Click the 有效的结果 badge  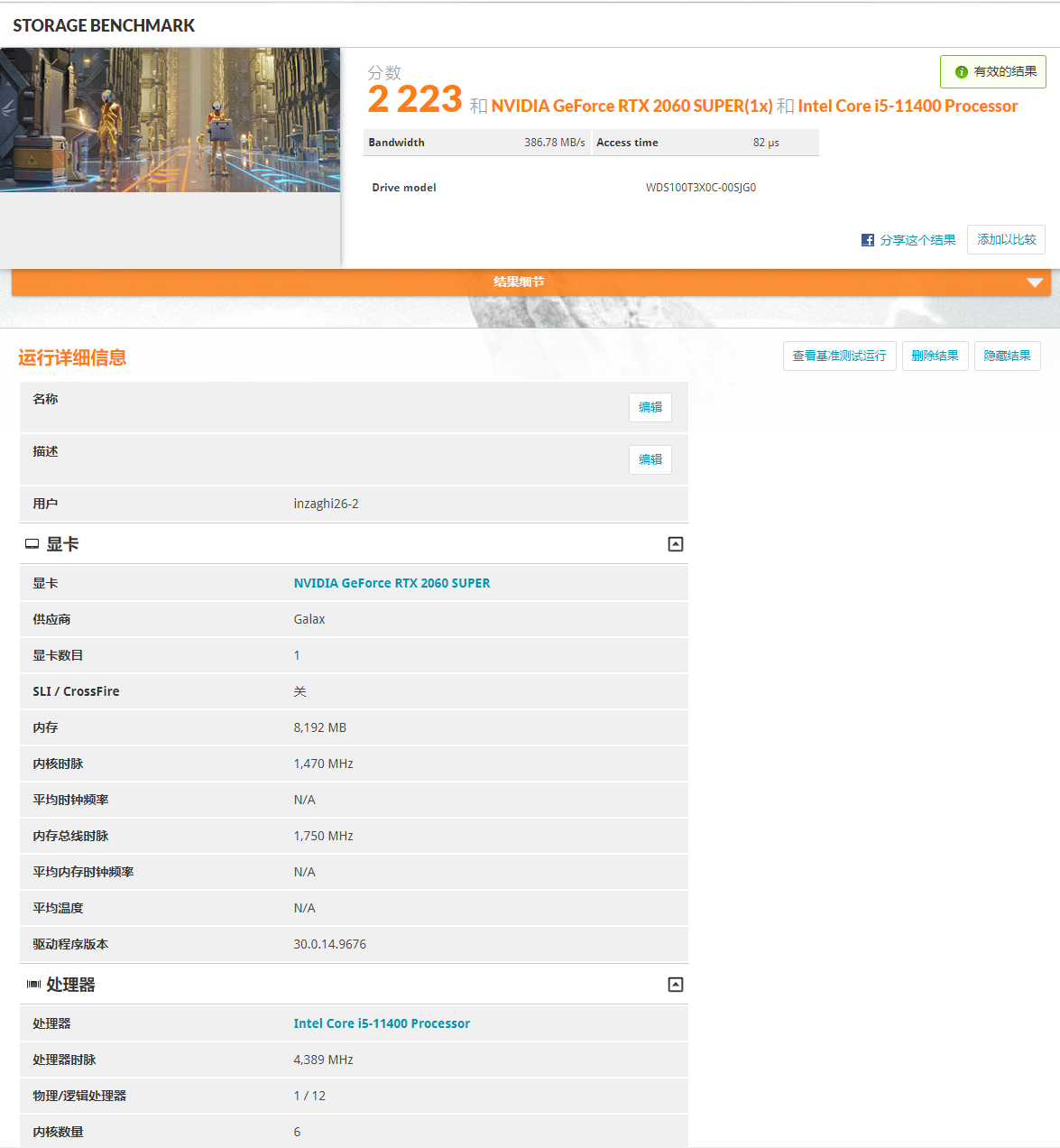pyautogui.click(x=993, y=72)
